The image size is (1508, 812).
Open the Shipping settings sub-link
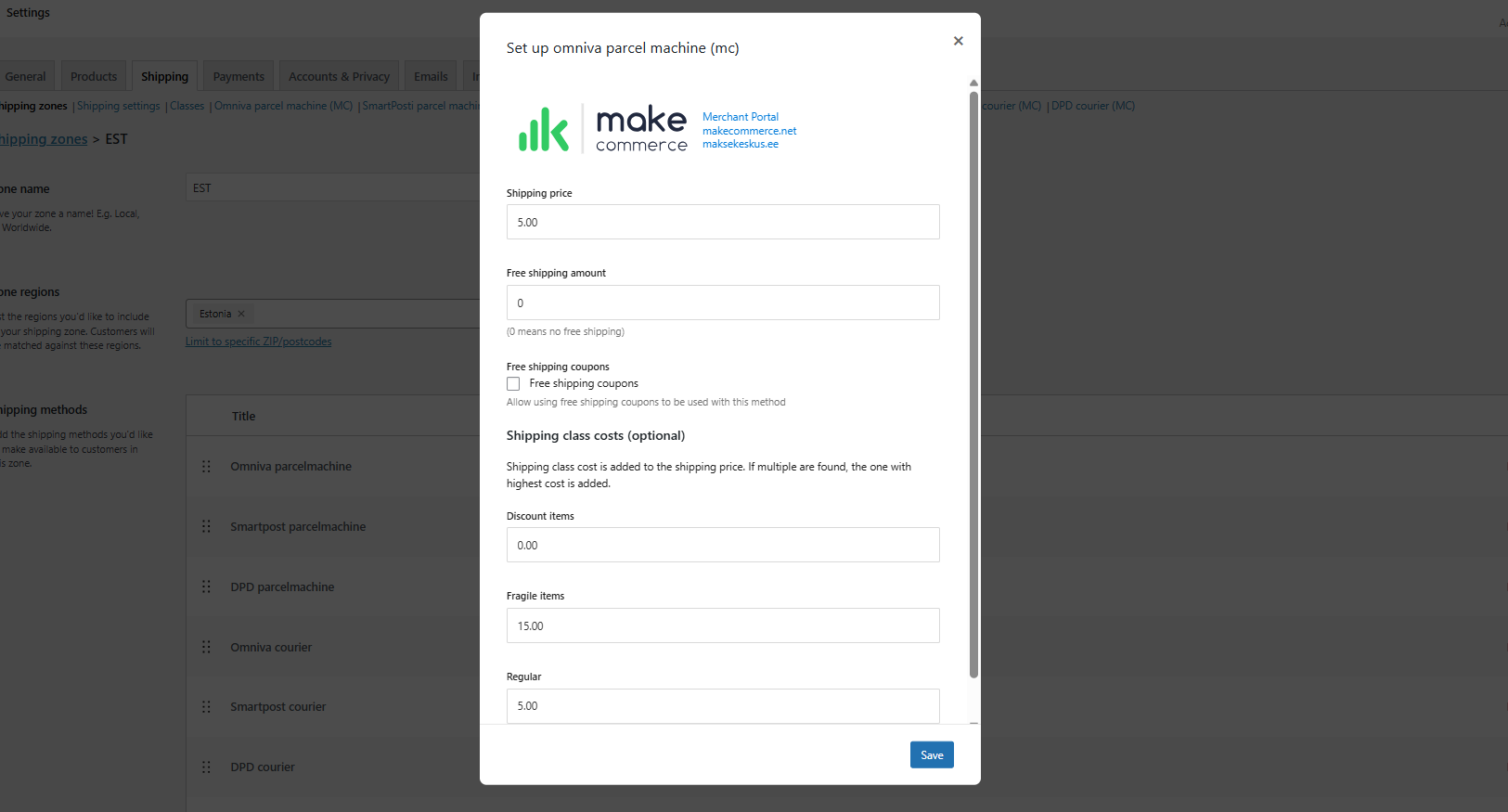pyautogui.click(x=119, y=106)
